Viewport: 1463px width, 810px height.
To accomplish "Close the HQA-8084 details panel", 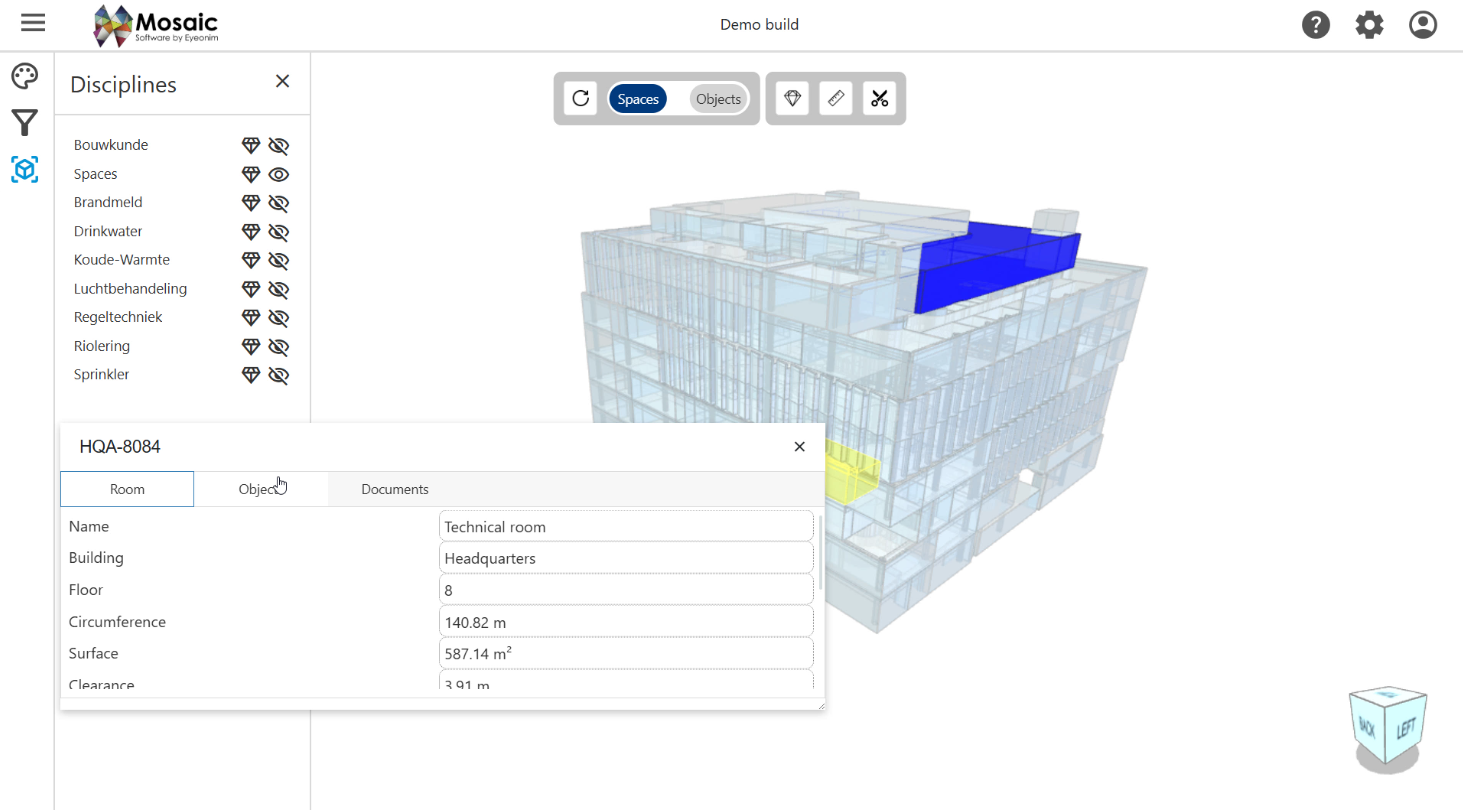I will pyautogui.click(x=799, y=447).
